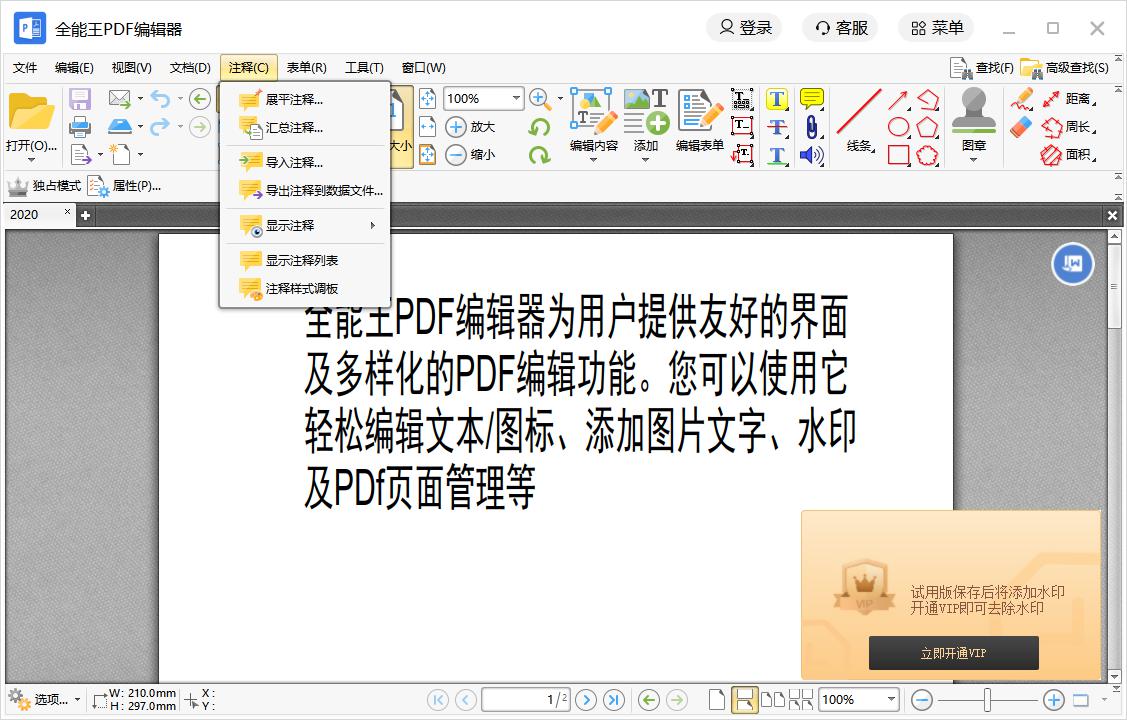1127x720 pixels.
Task: Click the 立即开通VIP button
Action: pyautogui.click(x=953, y=654)
